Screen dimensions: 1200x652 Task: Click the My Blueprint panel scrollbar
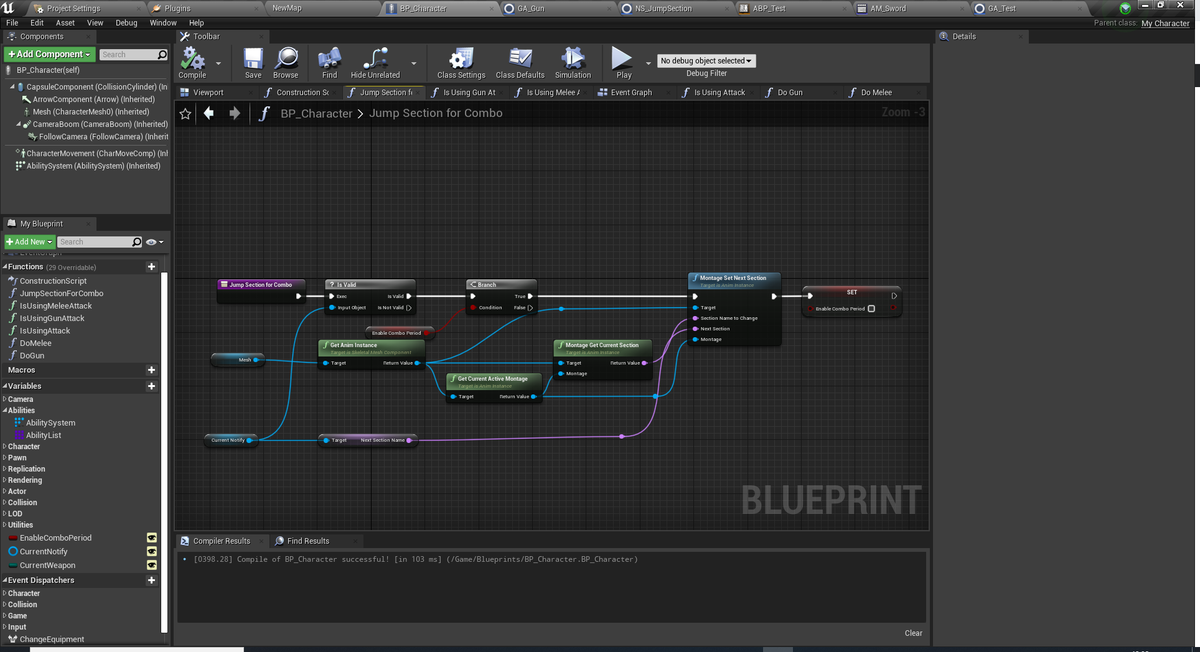[165, 450]
